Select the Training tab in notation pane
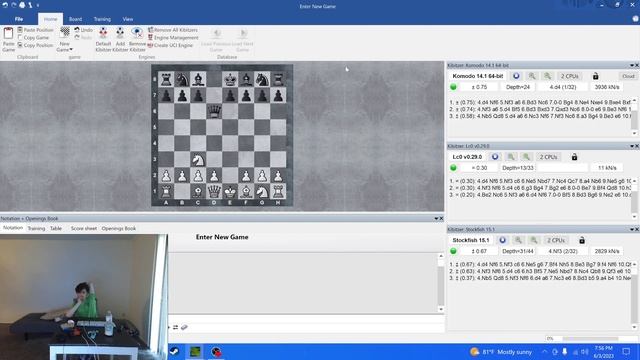Screen dimensions: 640x360 36,229
